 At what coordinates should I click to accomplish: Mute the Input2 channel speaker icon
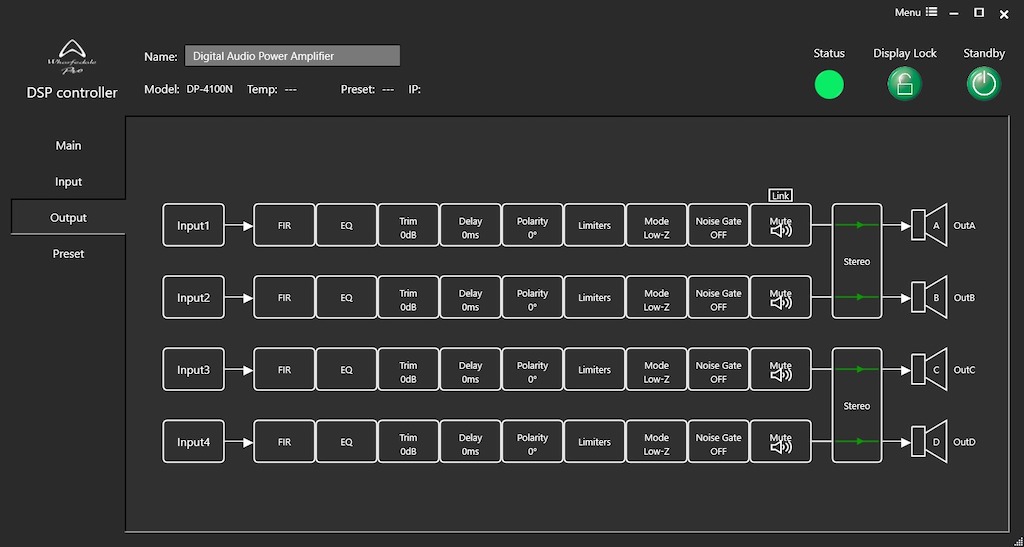(780, 303)
